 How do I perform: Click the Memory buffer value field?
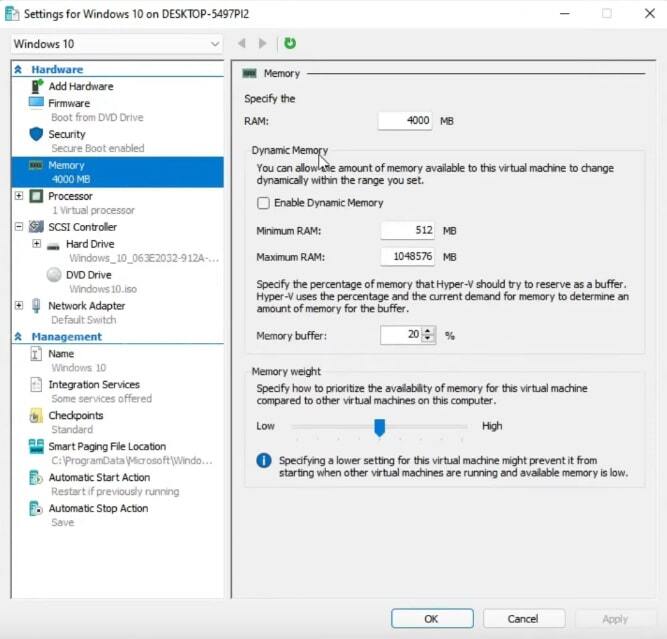coord(401,335)
